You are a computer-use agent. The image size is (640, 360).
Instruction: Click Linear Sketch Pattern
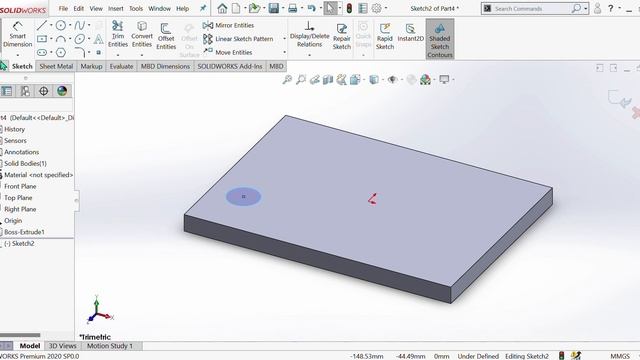238,39
